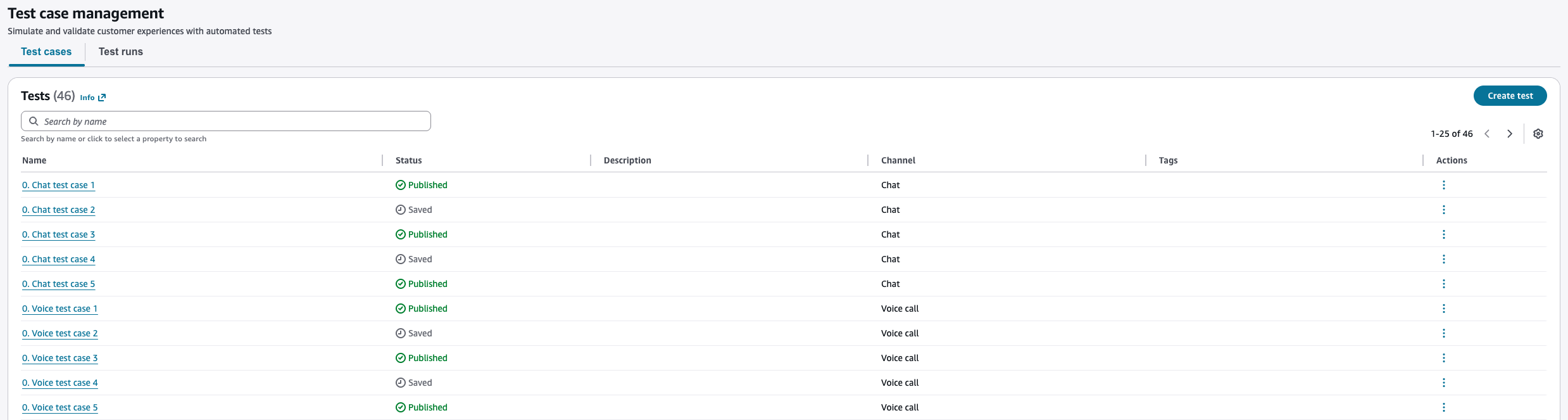Open actions menu for Chat test case 2
This screenshot has height=420, width=1568.
(x=1443, y=210)
